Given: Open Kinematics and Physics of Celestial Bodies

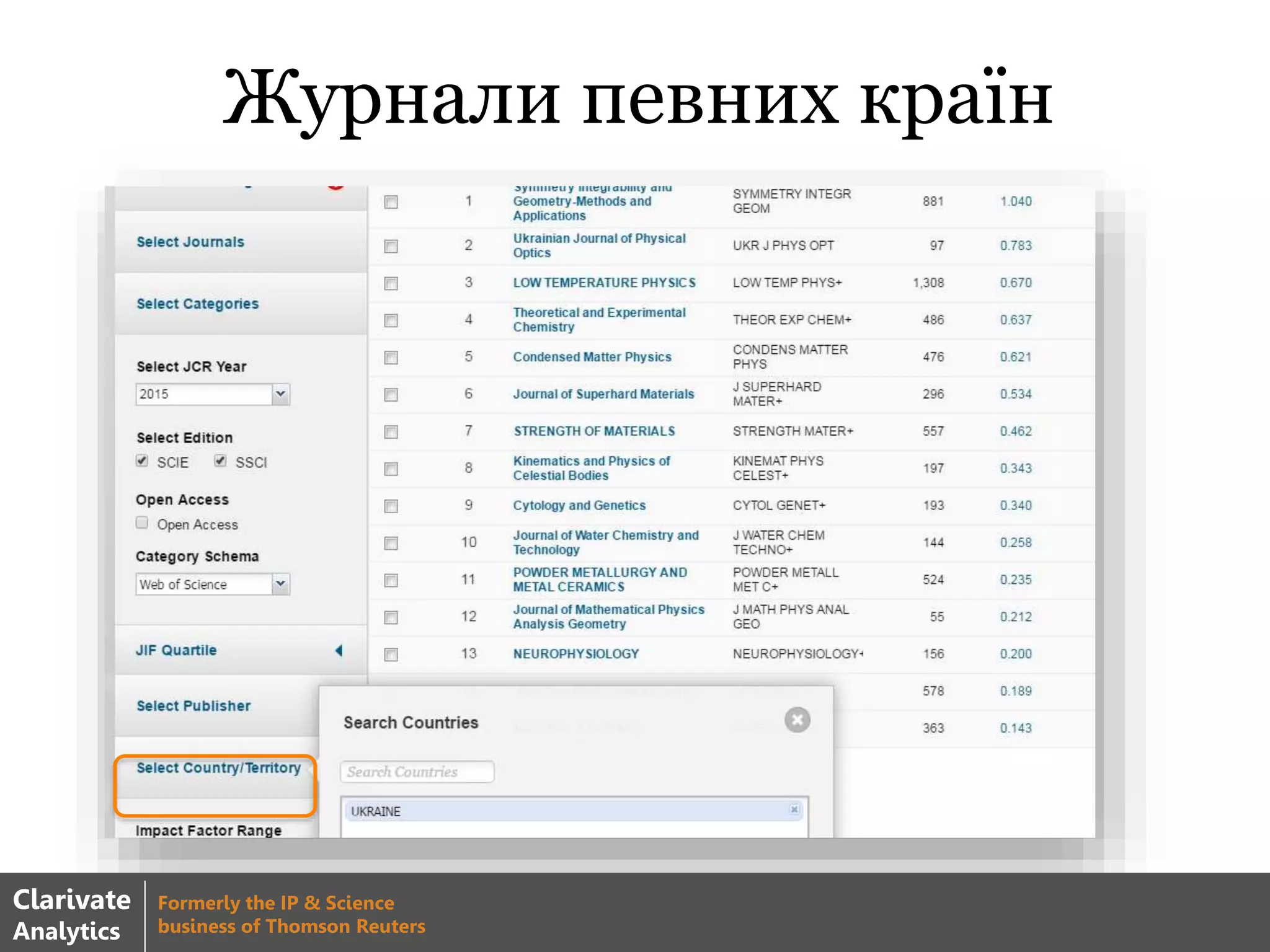Looking at the screenshot, I should (x=592, y=468).
